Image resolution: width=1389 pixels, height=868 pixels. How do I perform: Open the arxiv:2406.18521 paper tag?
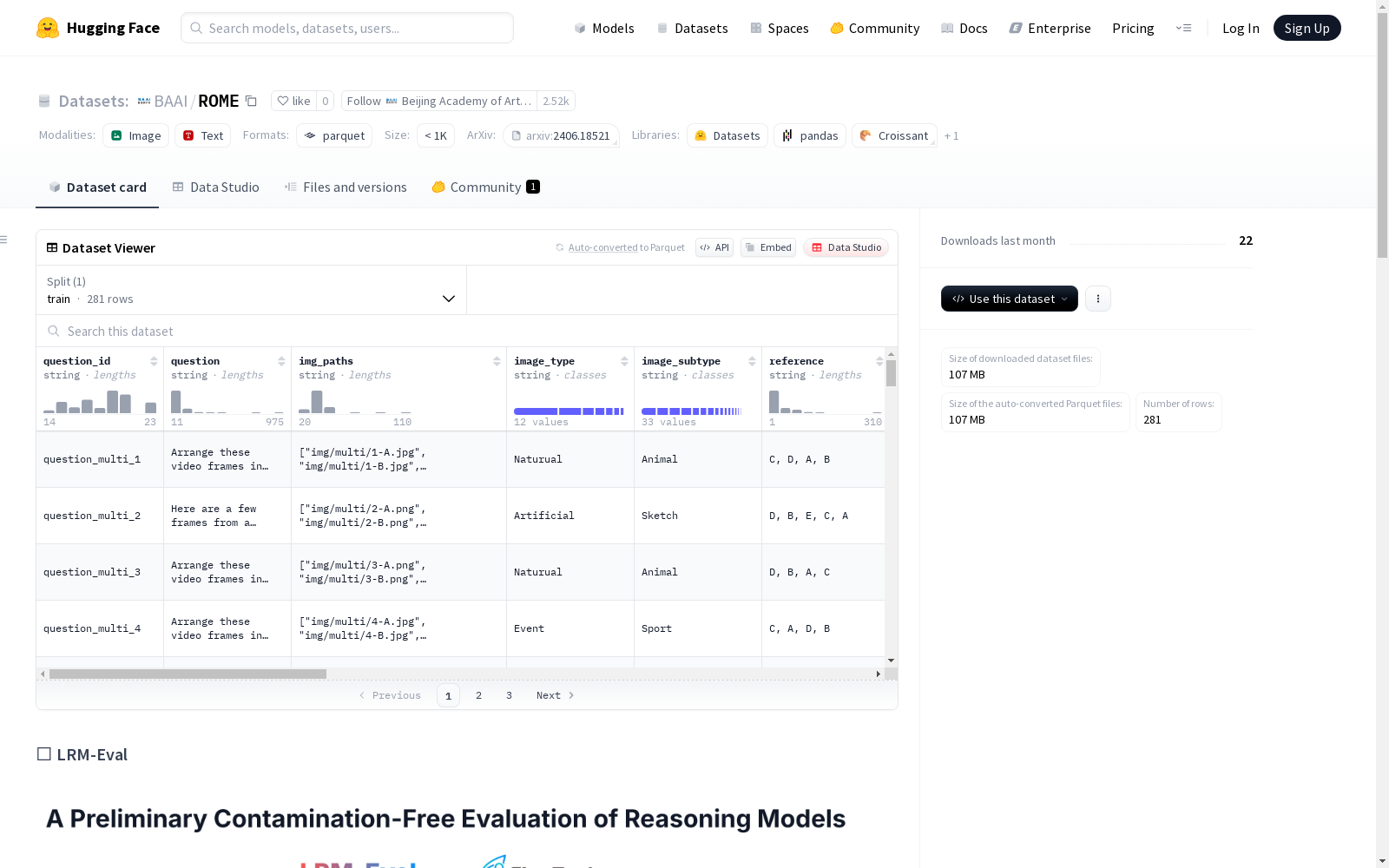pos(561,135)
